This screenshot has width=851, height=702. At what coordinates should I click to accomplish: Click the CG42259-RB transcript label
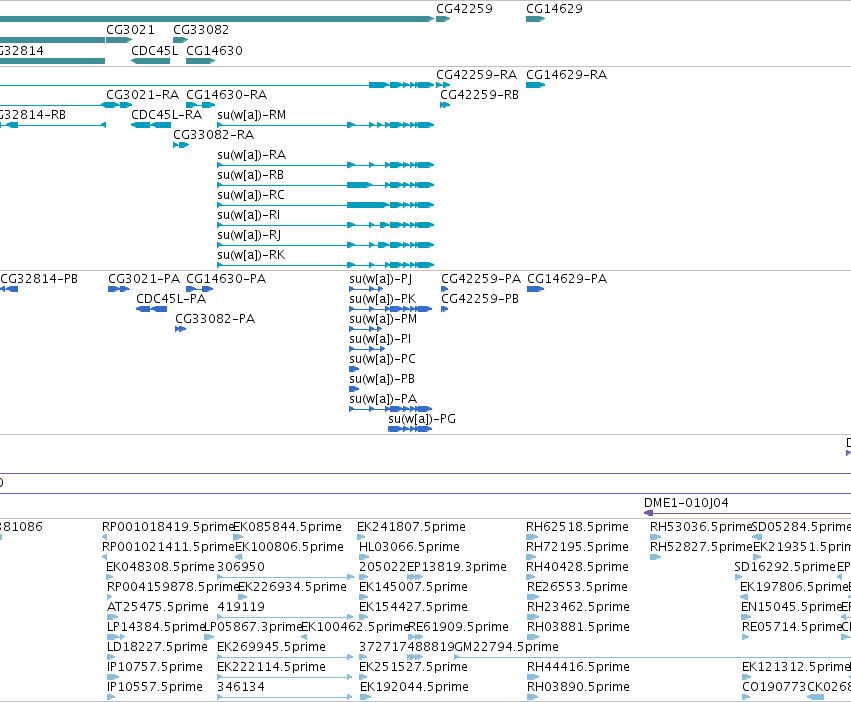[x=479, y=95]
